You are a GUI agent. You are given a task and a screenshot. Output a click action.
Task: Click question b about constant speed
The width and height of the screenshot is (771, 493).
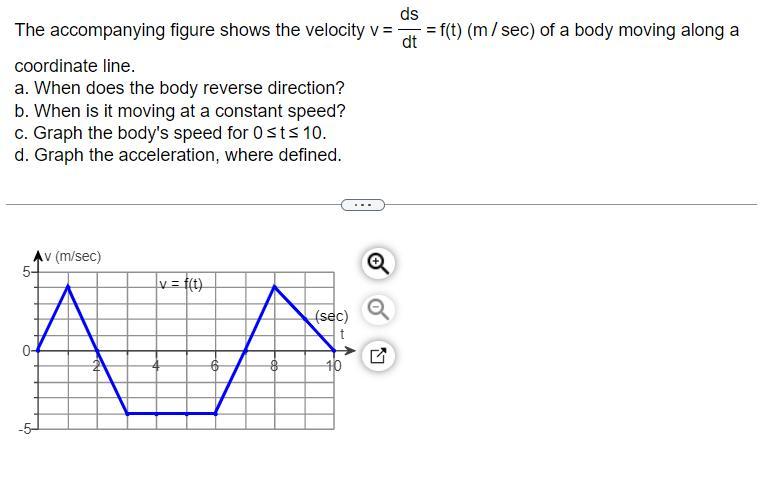point(180,110)
